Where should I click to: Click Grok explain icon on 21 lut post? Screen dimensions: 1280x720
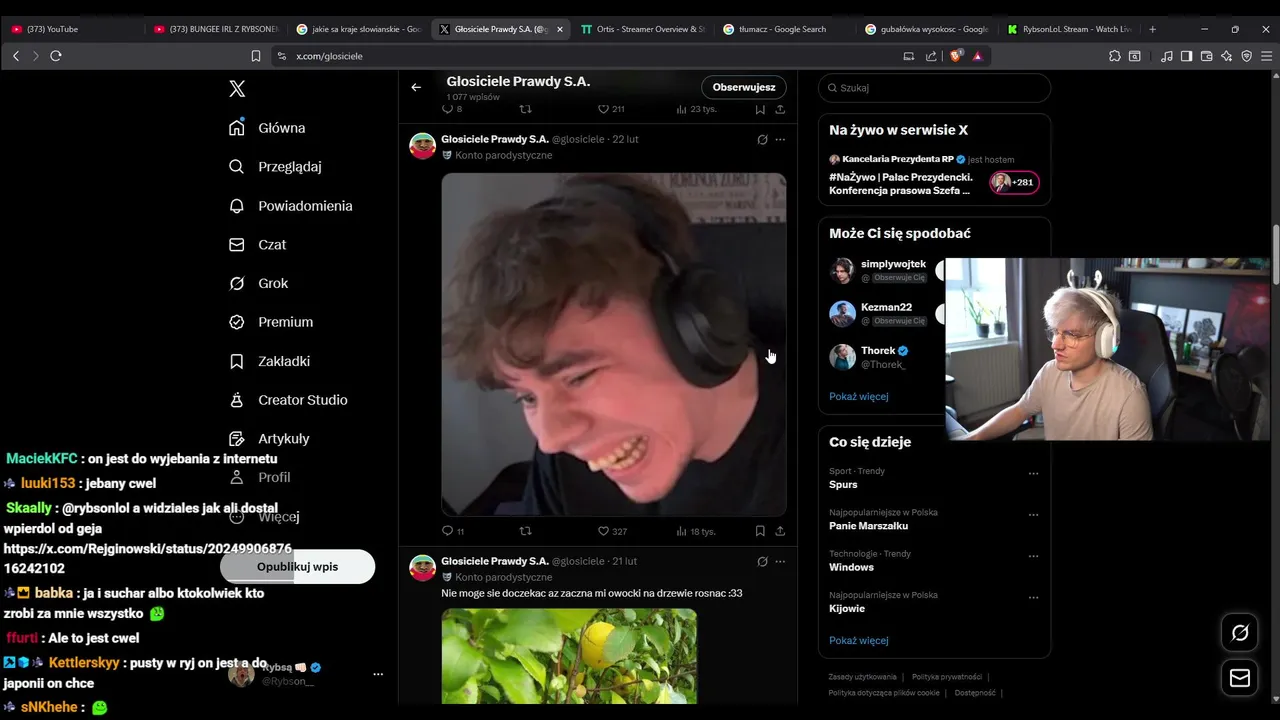762,562
